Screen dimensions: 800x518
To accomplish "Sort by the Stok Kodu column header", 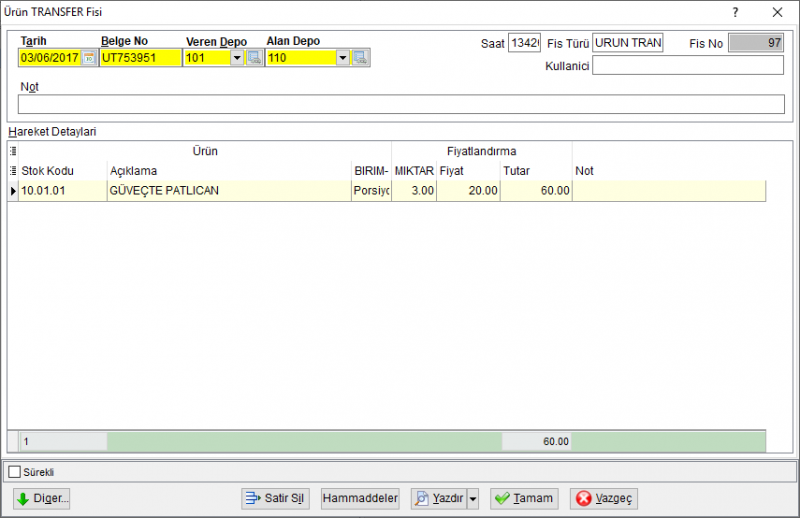I will coord(63,170).
